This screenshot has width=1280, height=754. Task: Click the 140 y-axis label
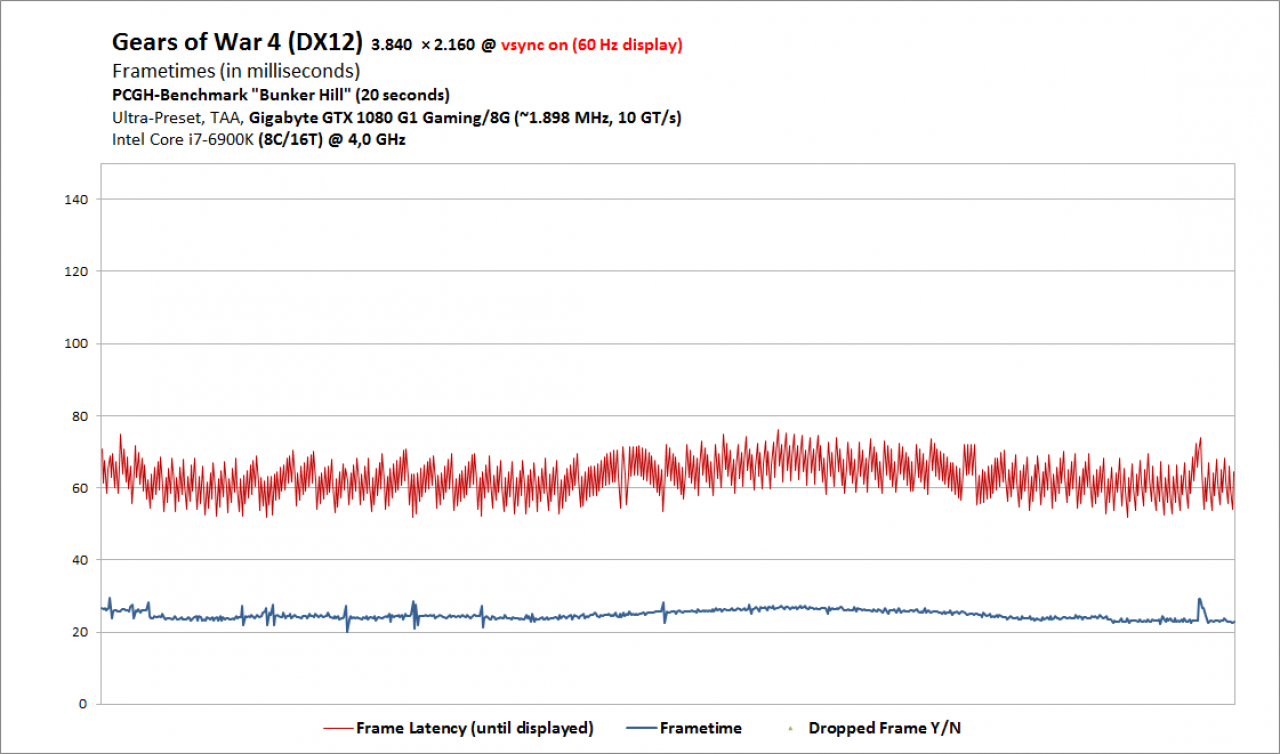click(x=76, y=200)
